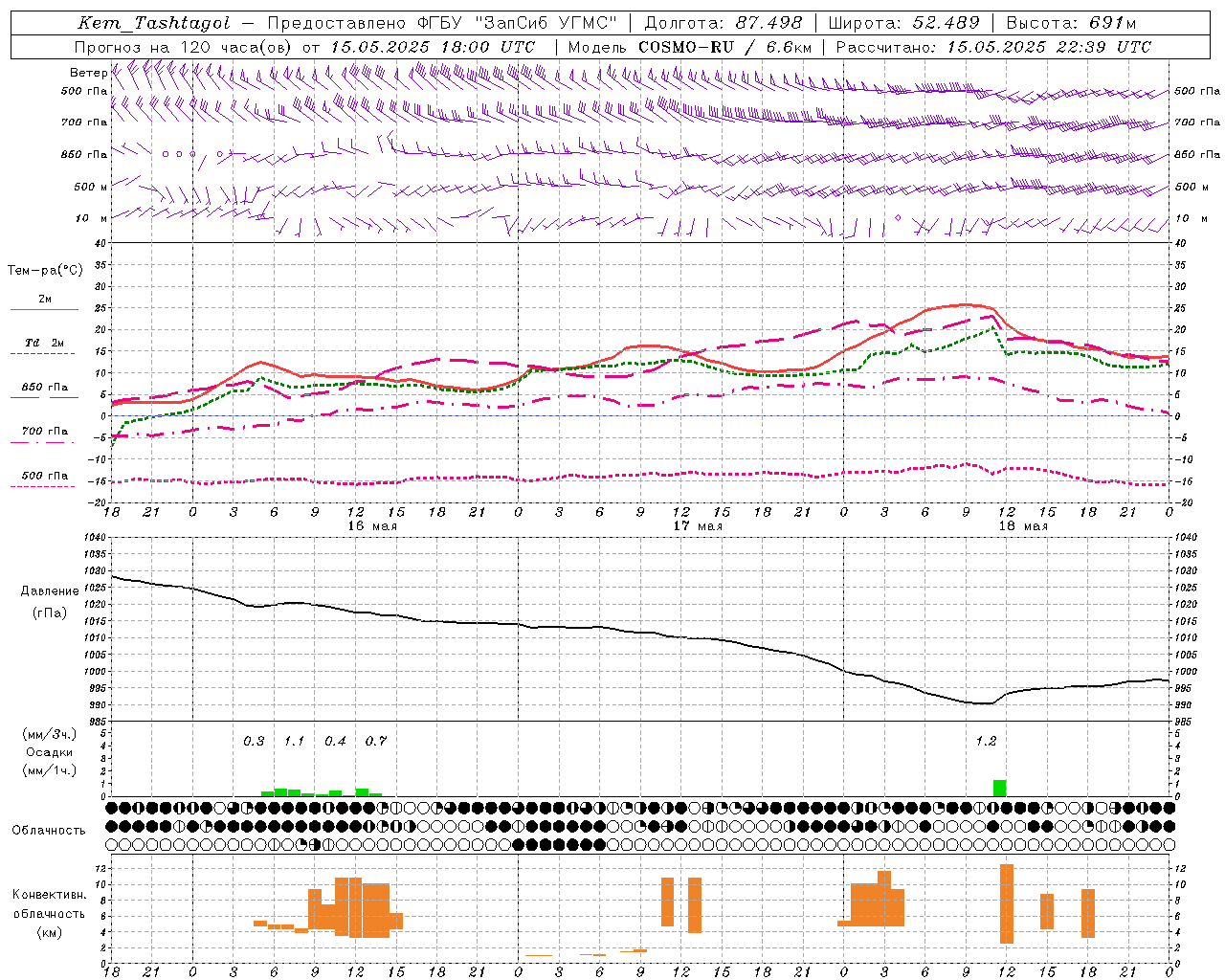Click the station name Kem_Tashtagol in the header
Screen dimensions: 1225x980
[x=154, y=23]
